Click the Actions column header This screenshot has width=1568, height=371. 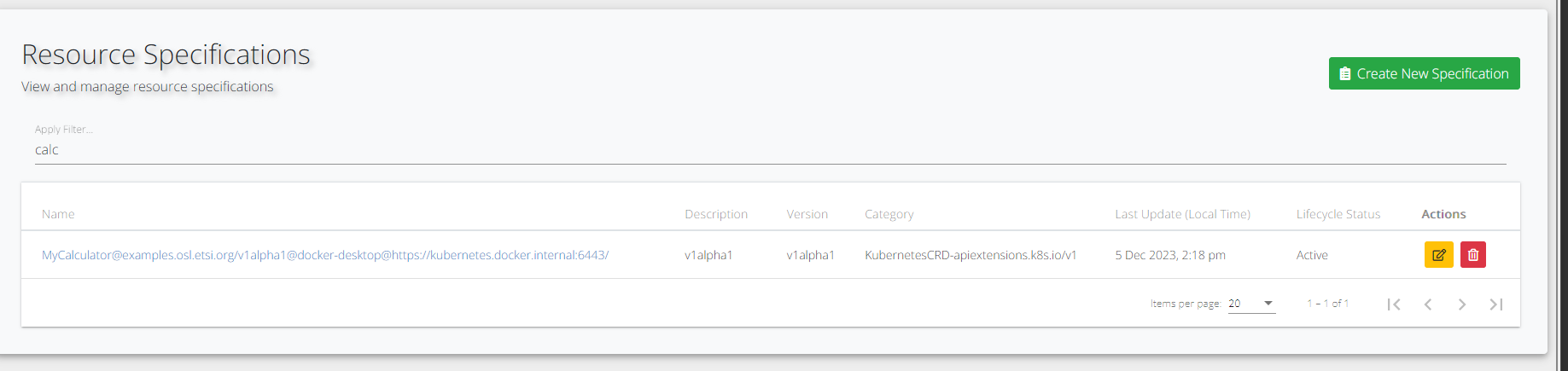tap(1443, 214)
